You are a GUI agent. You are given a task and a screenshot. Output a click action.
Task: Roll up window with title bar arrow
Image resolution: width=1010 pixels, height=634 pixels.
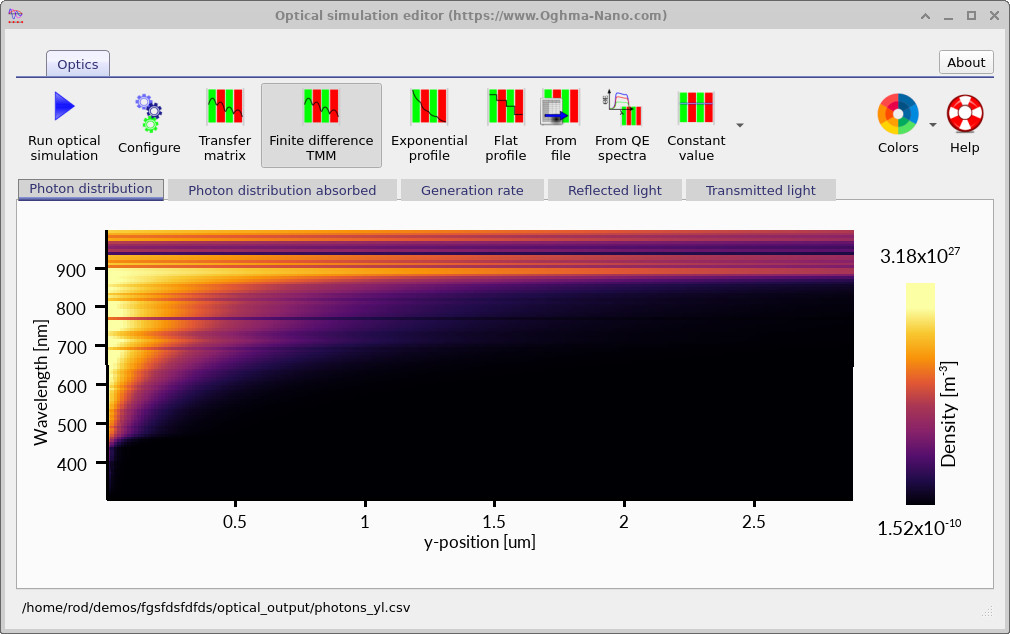tap(926, 16)
